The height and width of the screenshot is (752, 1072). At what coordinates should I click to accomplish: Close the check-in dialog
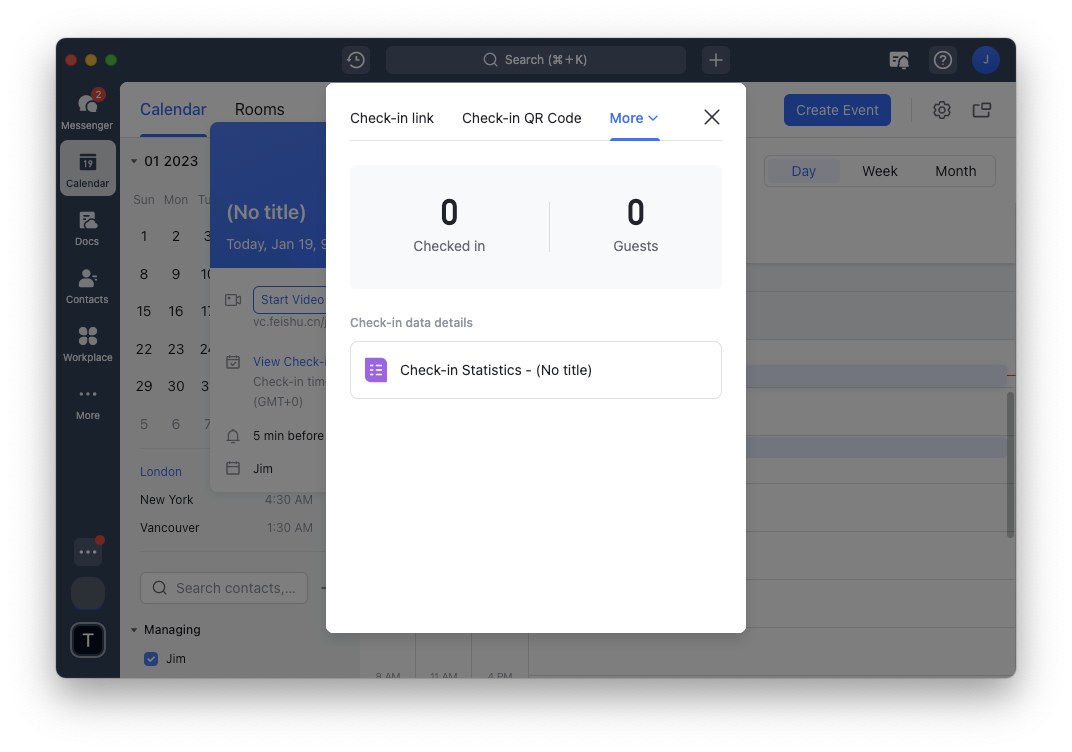coord(712,117)
